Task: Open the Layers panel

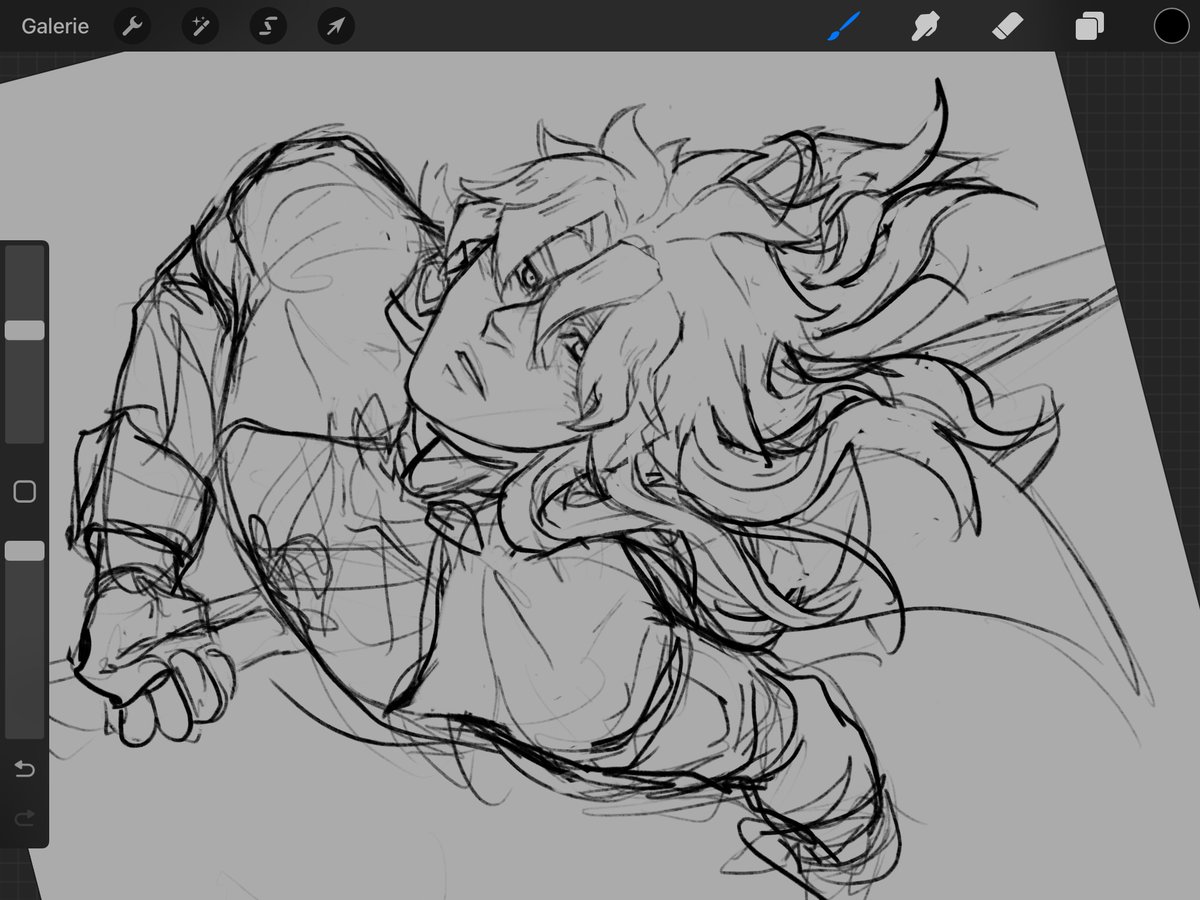Action: pyautogui.click(x=1089, y=27)
